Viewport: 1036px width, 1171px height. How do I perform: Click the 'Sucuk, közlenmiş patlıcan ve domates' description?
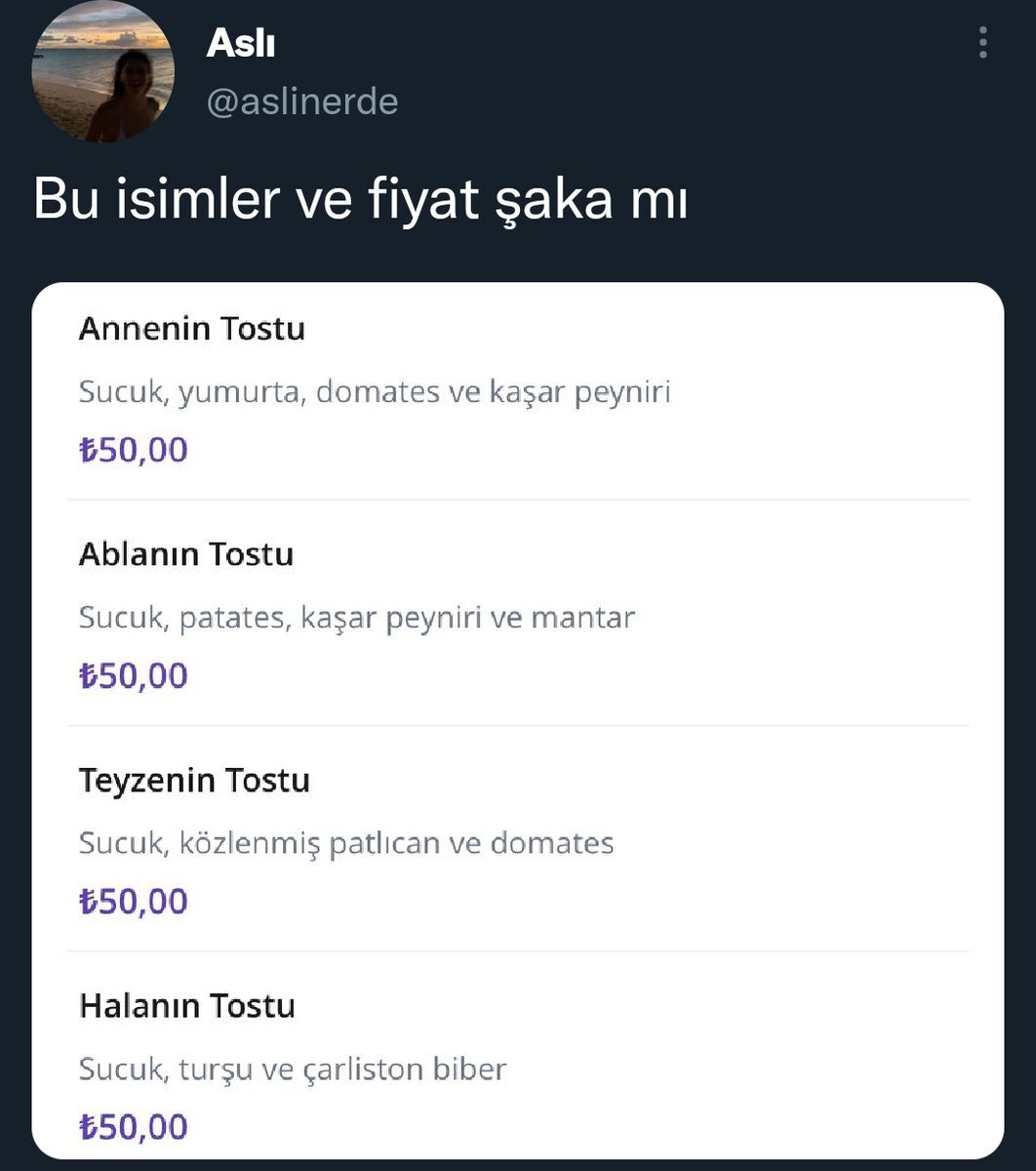tap(346, 843)
